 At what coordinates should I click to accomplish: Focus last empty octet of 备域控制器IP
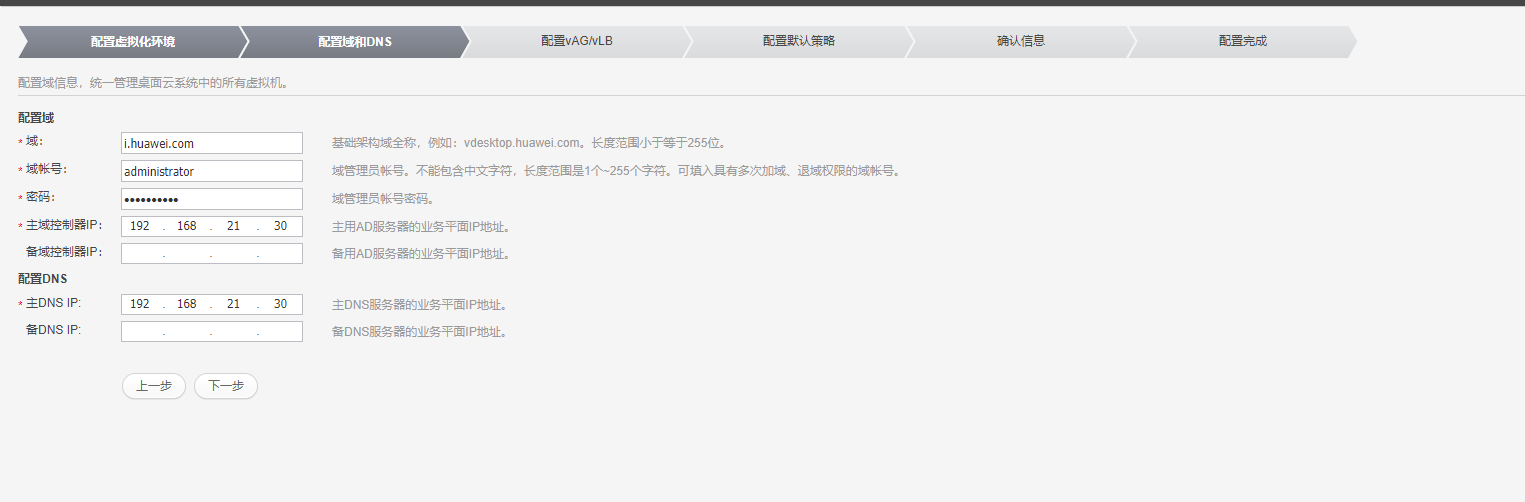pos(280,254)
